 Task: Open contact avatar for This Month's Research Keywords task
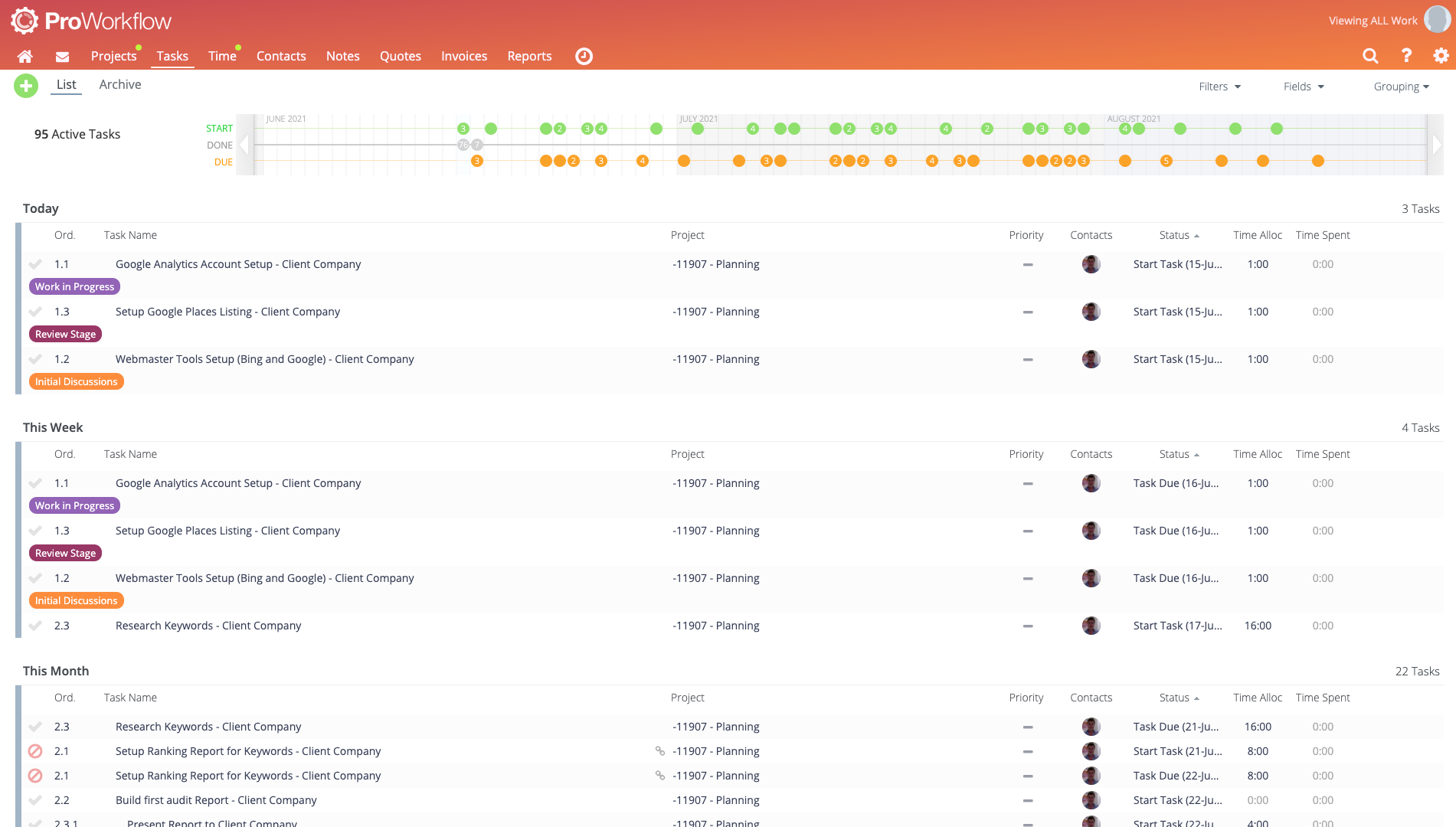(x=1091, y=727)
